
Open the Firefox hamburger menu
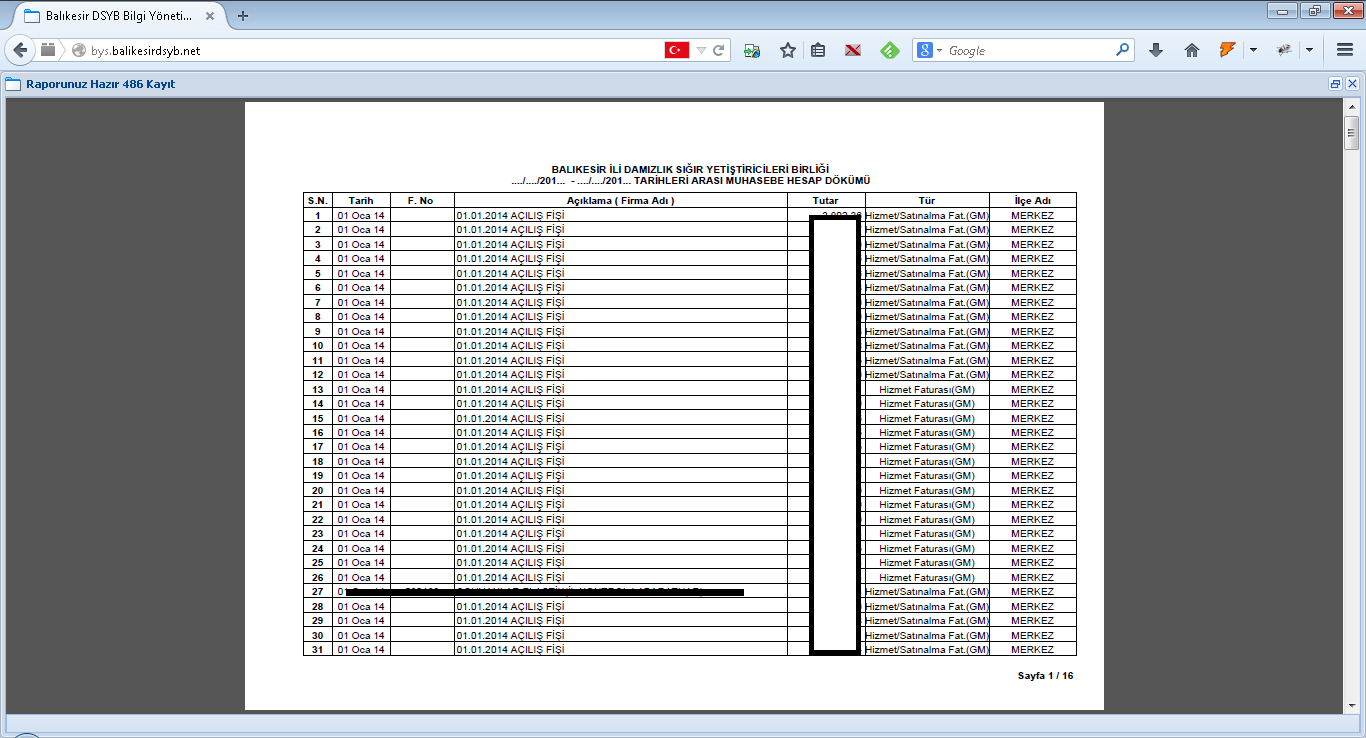pos(1345,50)
